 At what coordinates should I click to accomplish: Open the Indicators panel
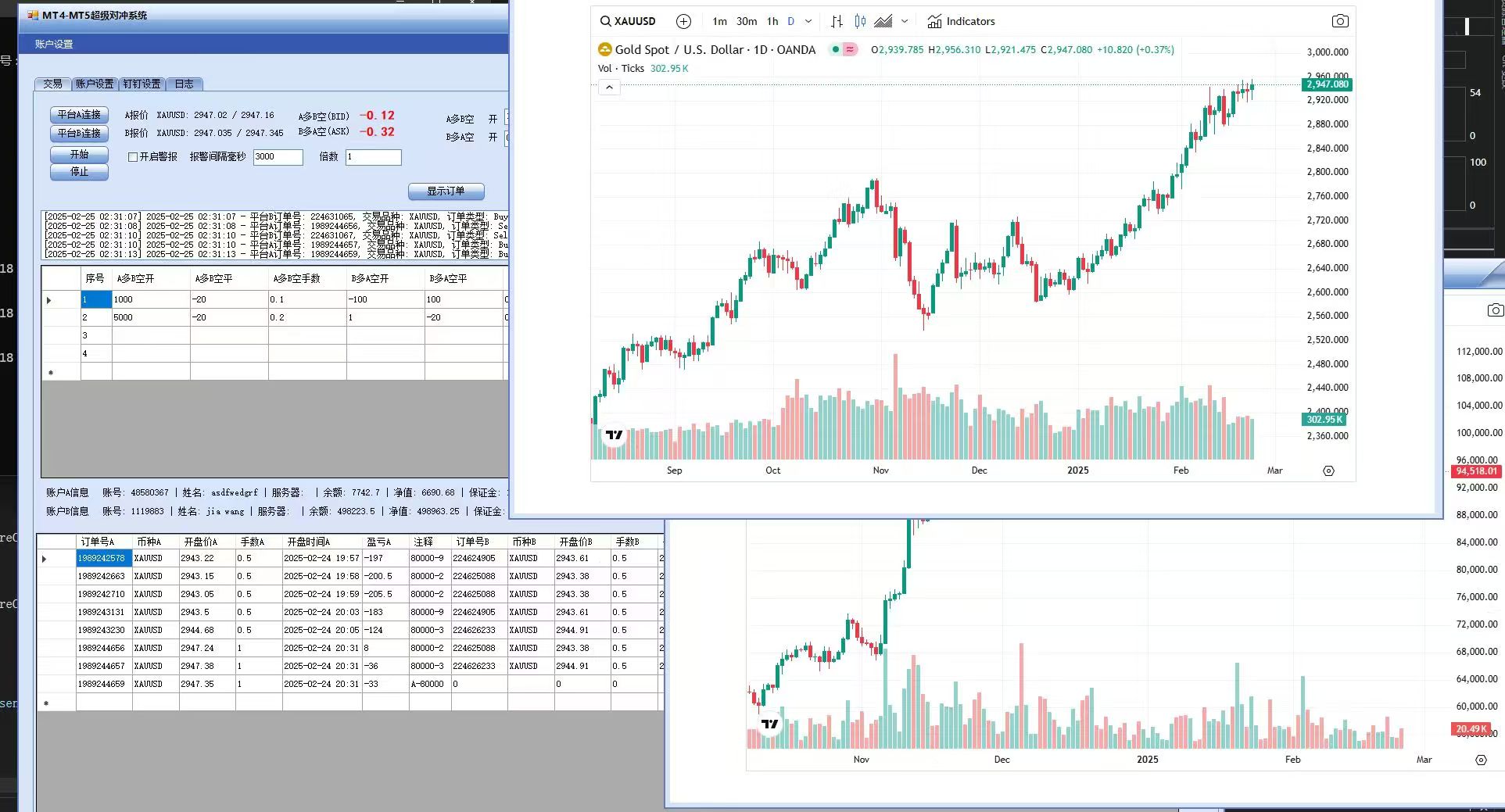click(961, 22)
